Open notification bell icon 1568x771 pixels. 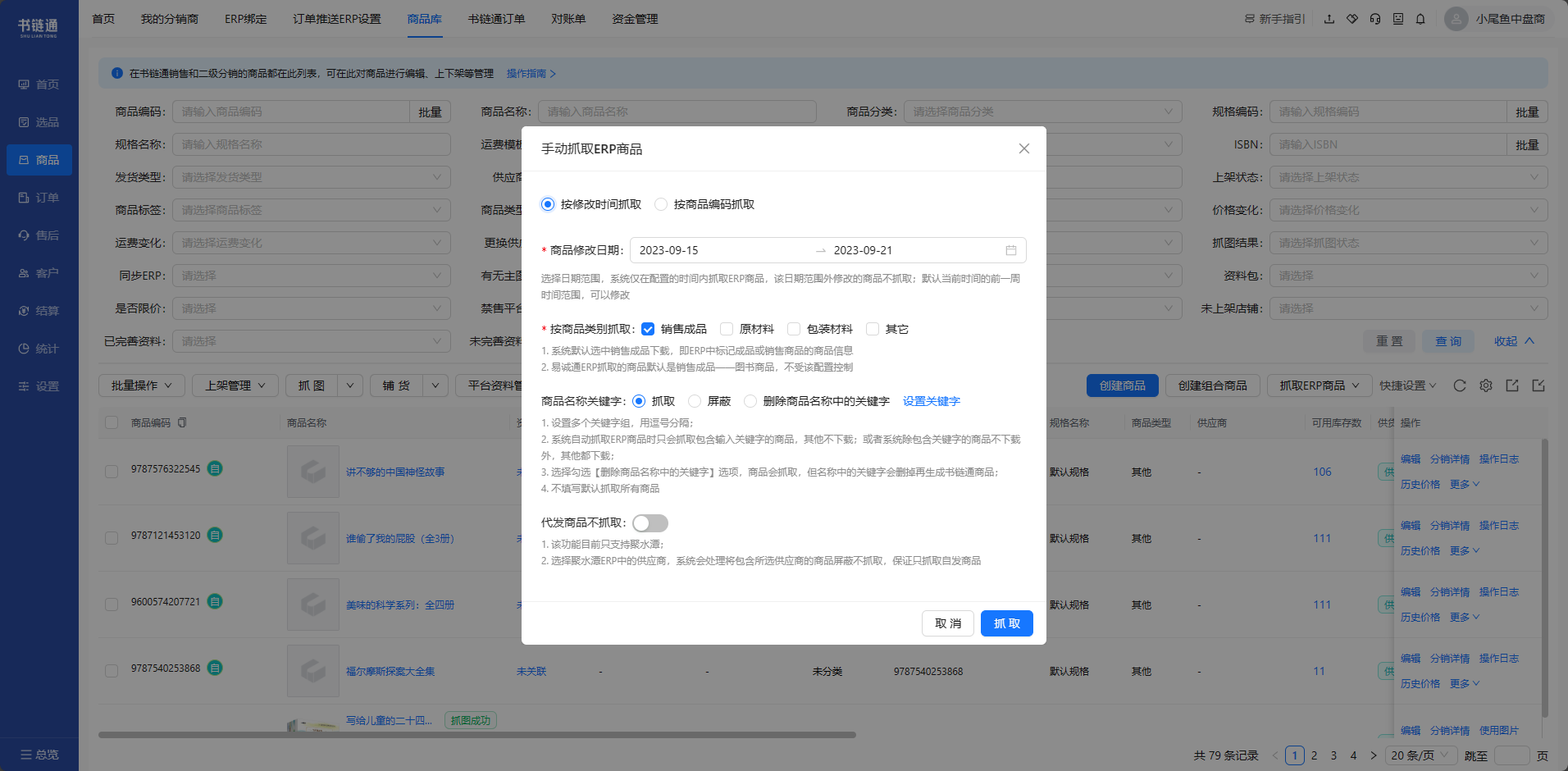1420,19
